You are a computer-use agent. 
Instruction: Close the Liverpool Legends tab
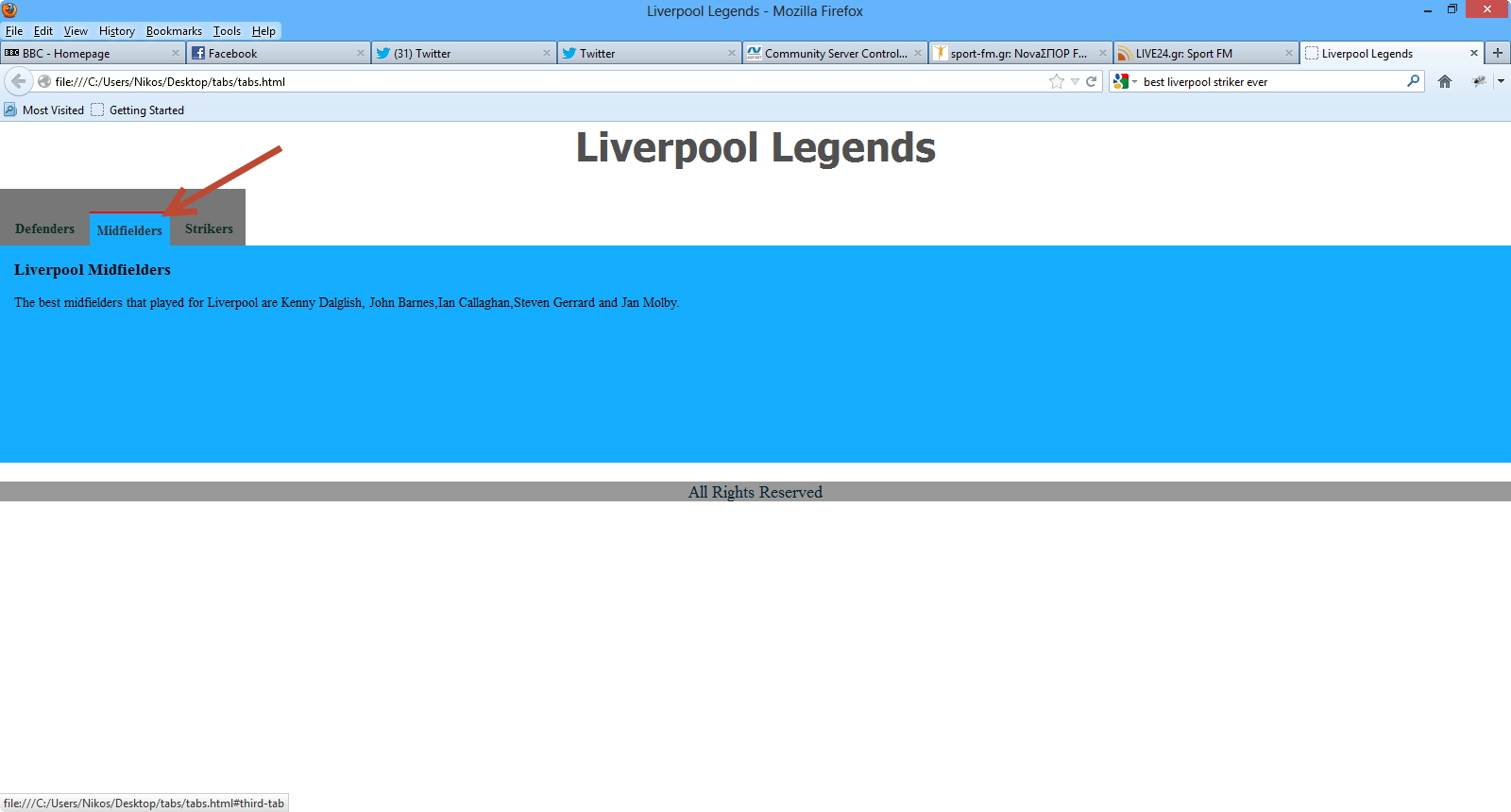pos(1473,53)
